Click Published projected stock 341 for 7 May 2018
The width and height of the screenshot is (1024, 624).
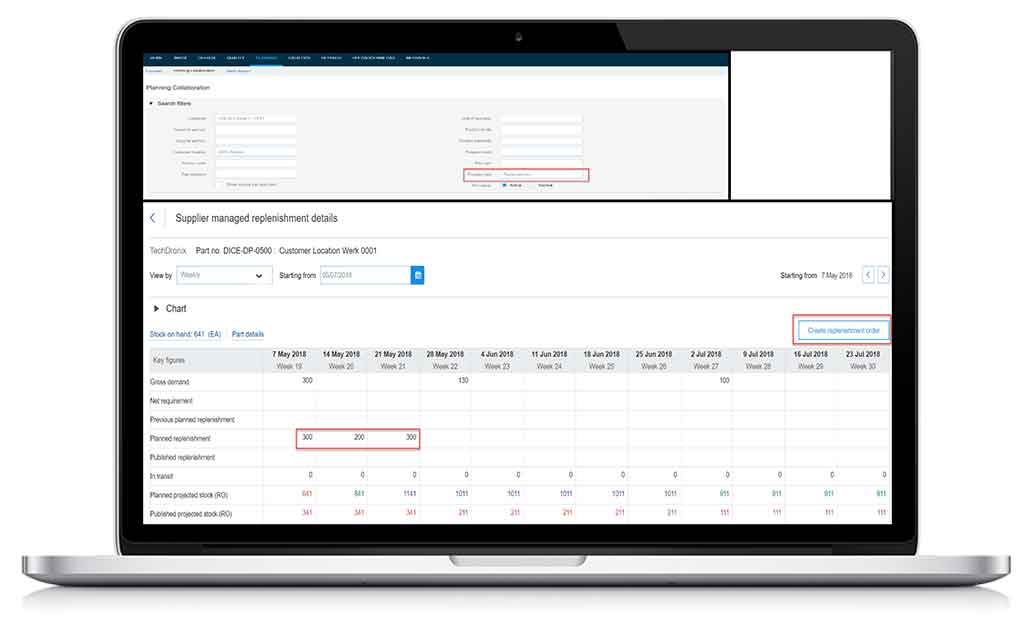[x=307, y=513]
